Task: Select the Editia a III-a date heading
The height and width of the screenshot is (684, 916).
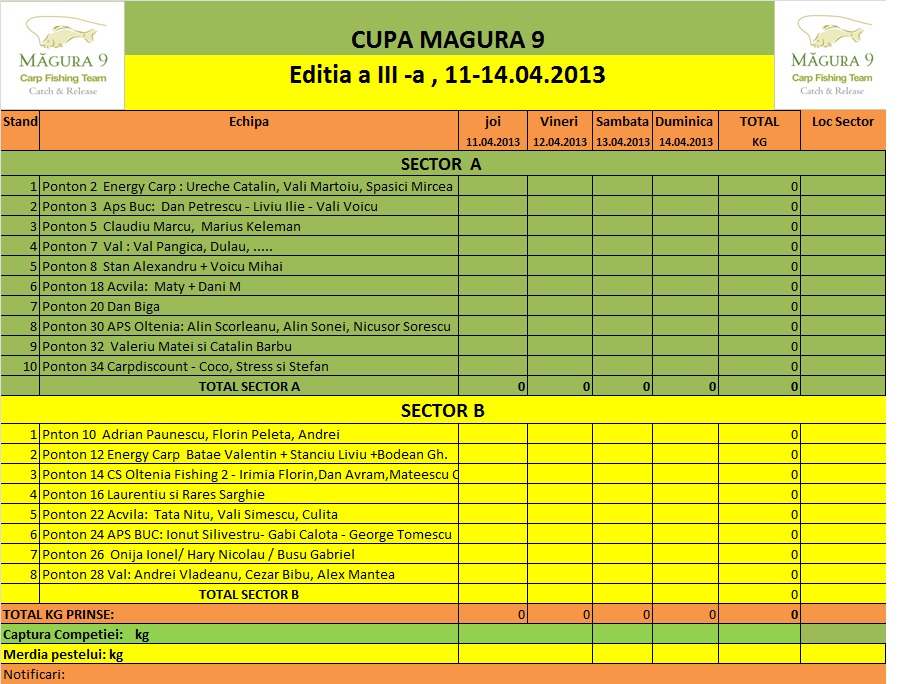Action: pyautogui.click(x=448, y=76)
